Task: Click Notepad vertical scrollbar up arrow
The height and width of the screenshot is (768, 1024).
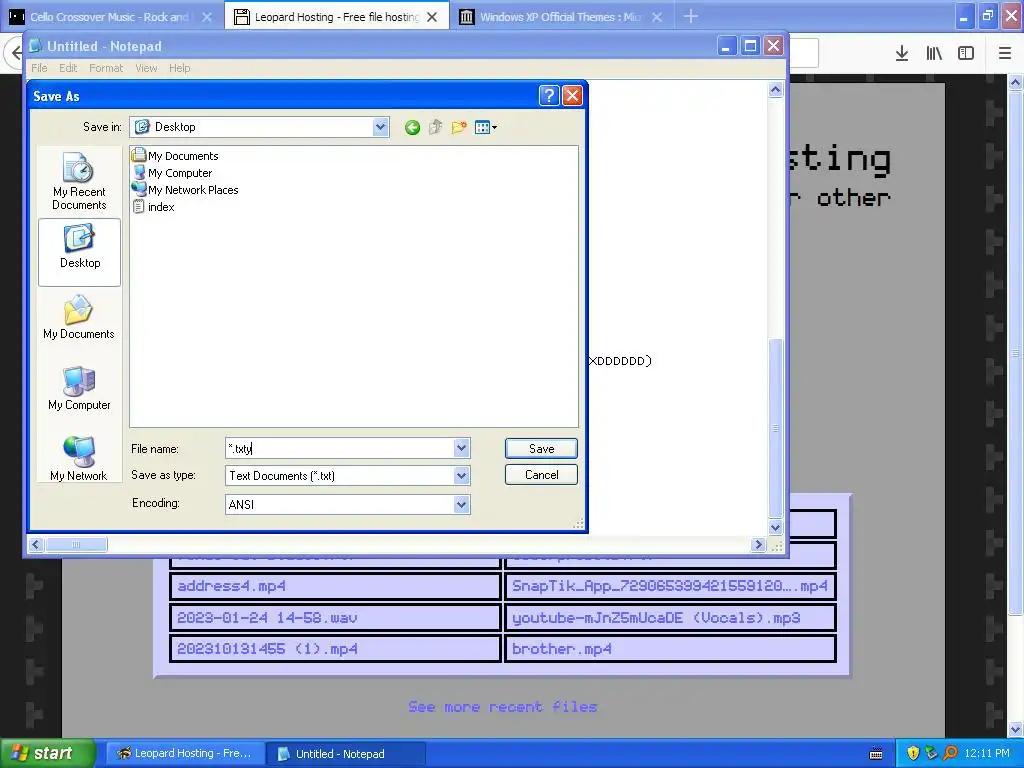Action: 775,89
